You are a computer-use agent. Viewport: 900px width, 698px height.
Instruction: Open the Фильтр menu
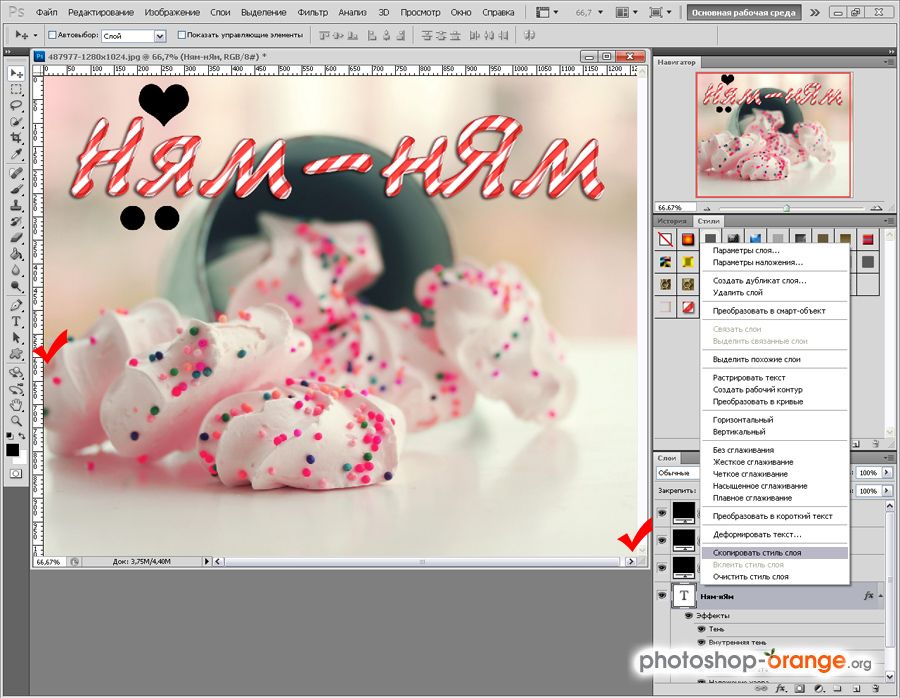coord(312,12)
